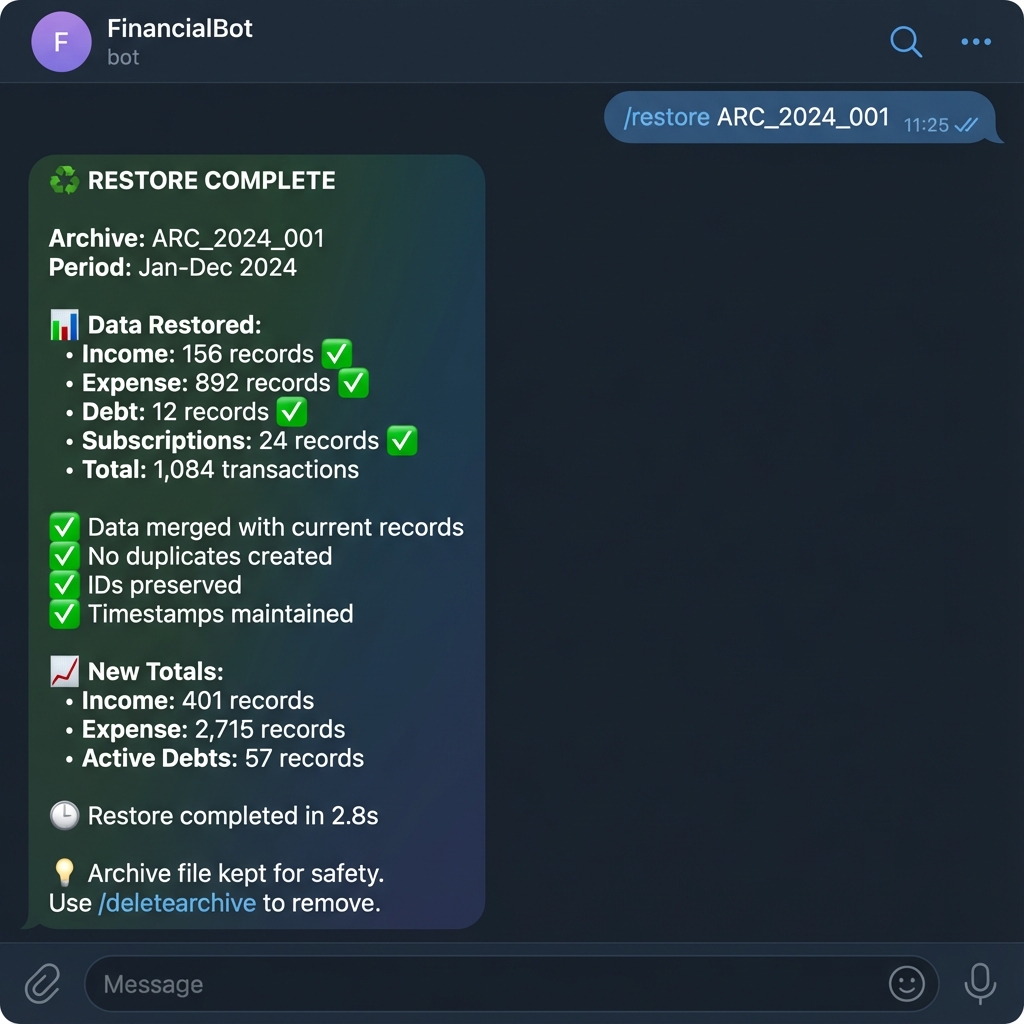Click the /deletearchive command link
Screen dimensions: 1024x1024
click(177, 903)
